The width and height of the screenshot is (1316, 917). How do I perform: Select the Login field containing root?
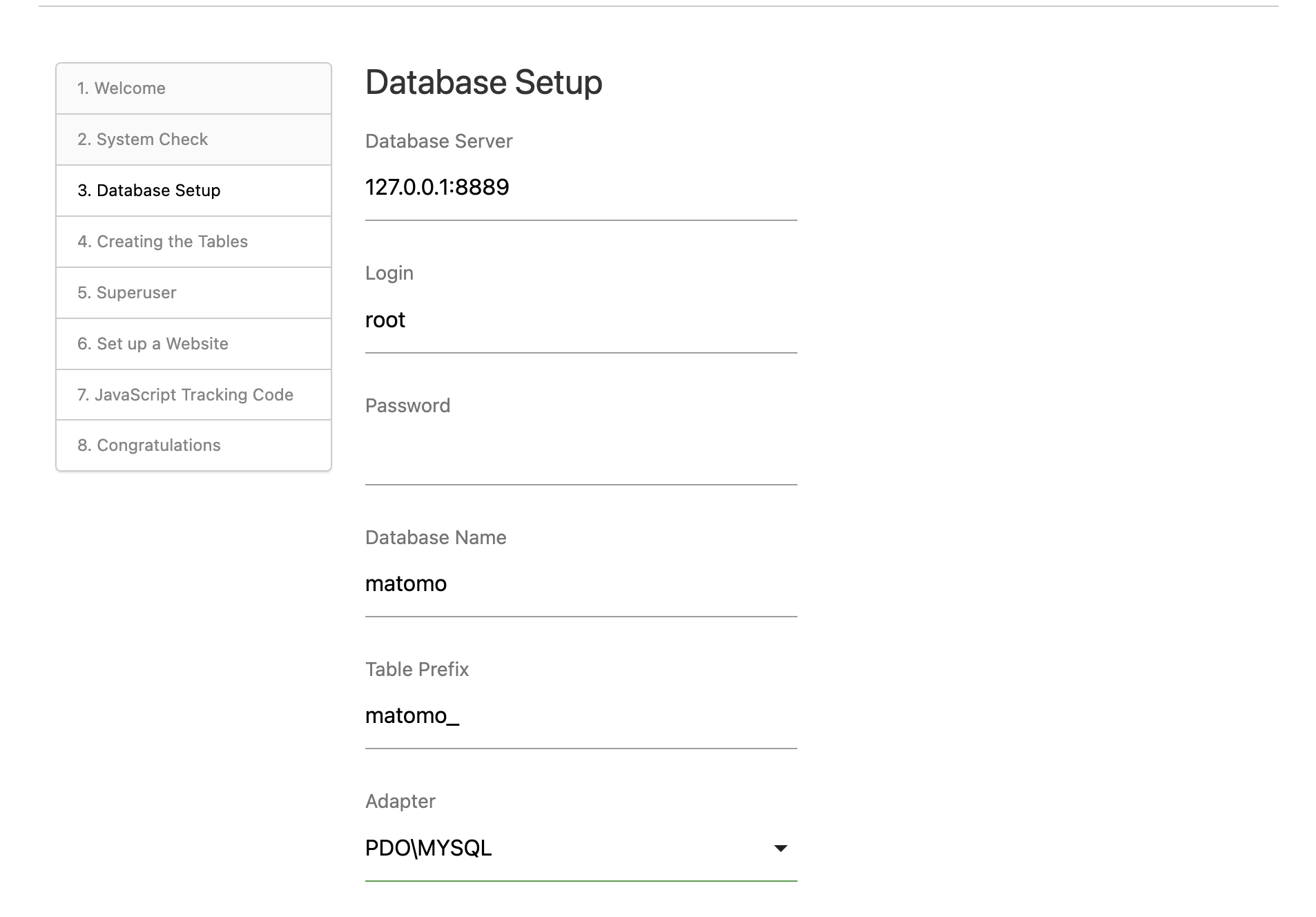tap(580, 320)
